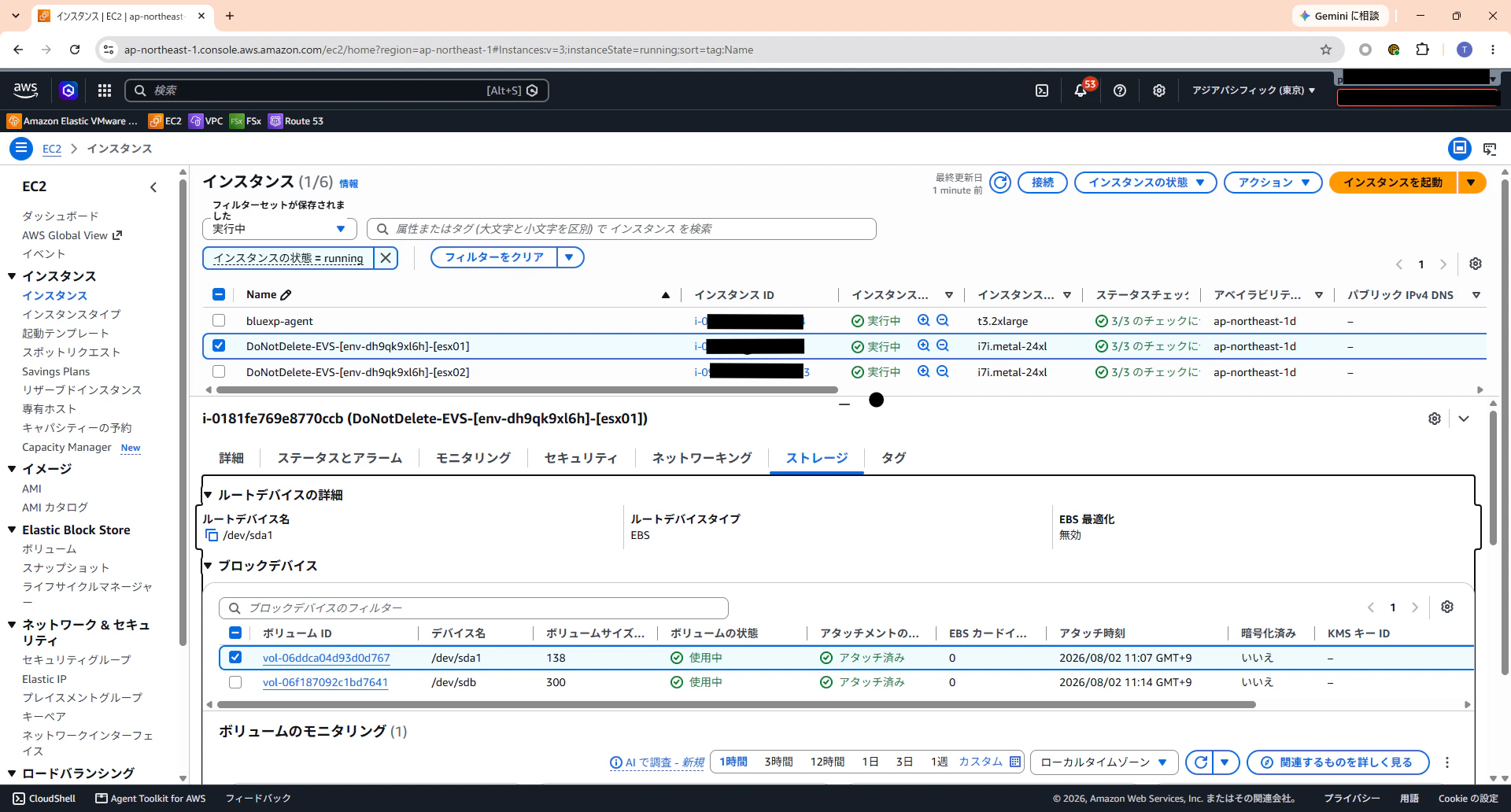Switch to the Tags tab
This screenshot has height=812, width=1511.
point(893,458)
